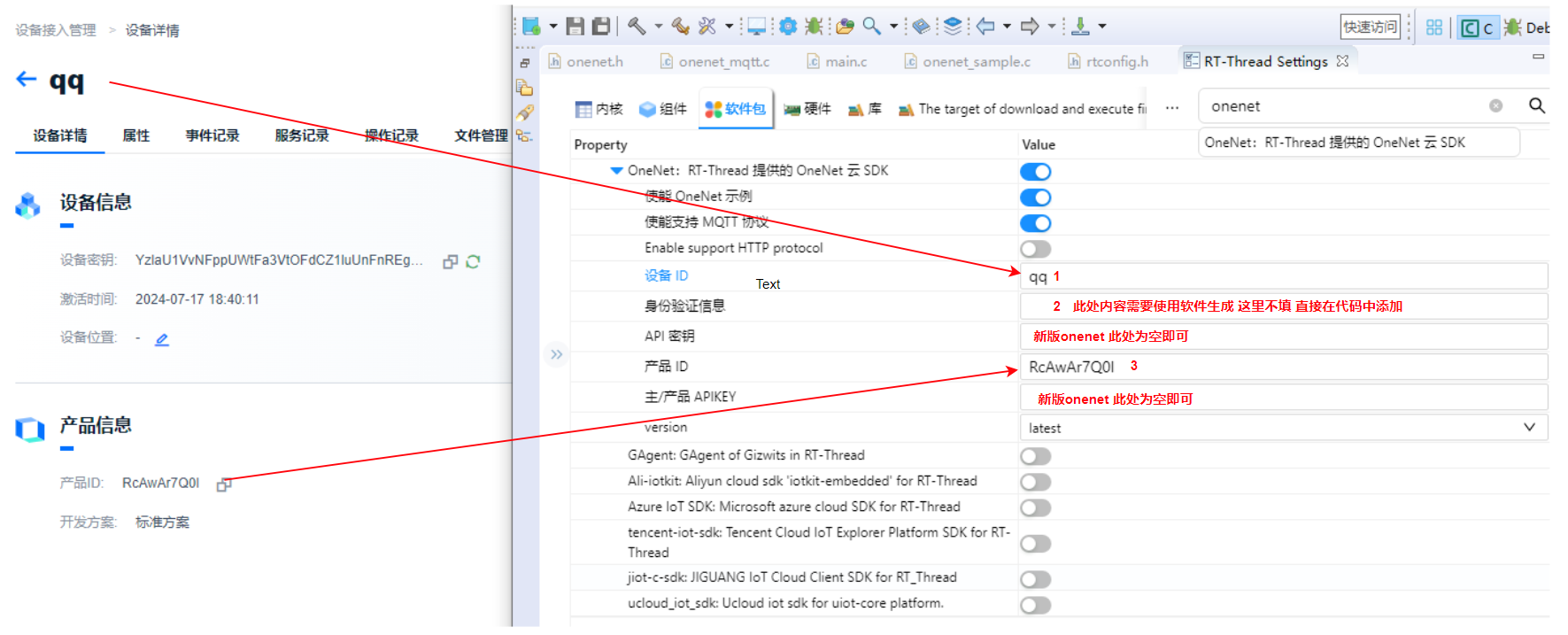Expand the collapsed side panel chevron
The height and width of the screenshot is (635, 1568).
(556, 354)
